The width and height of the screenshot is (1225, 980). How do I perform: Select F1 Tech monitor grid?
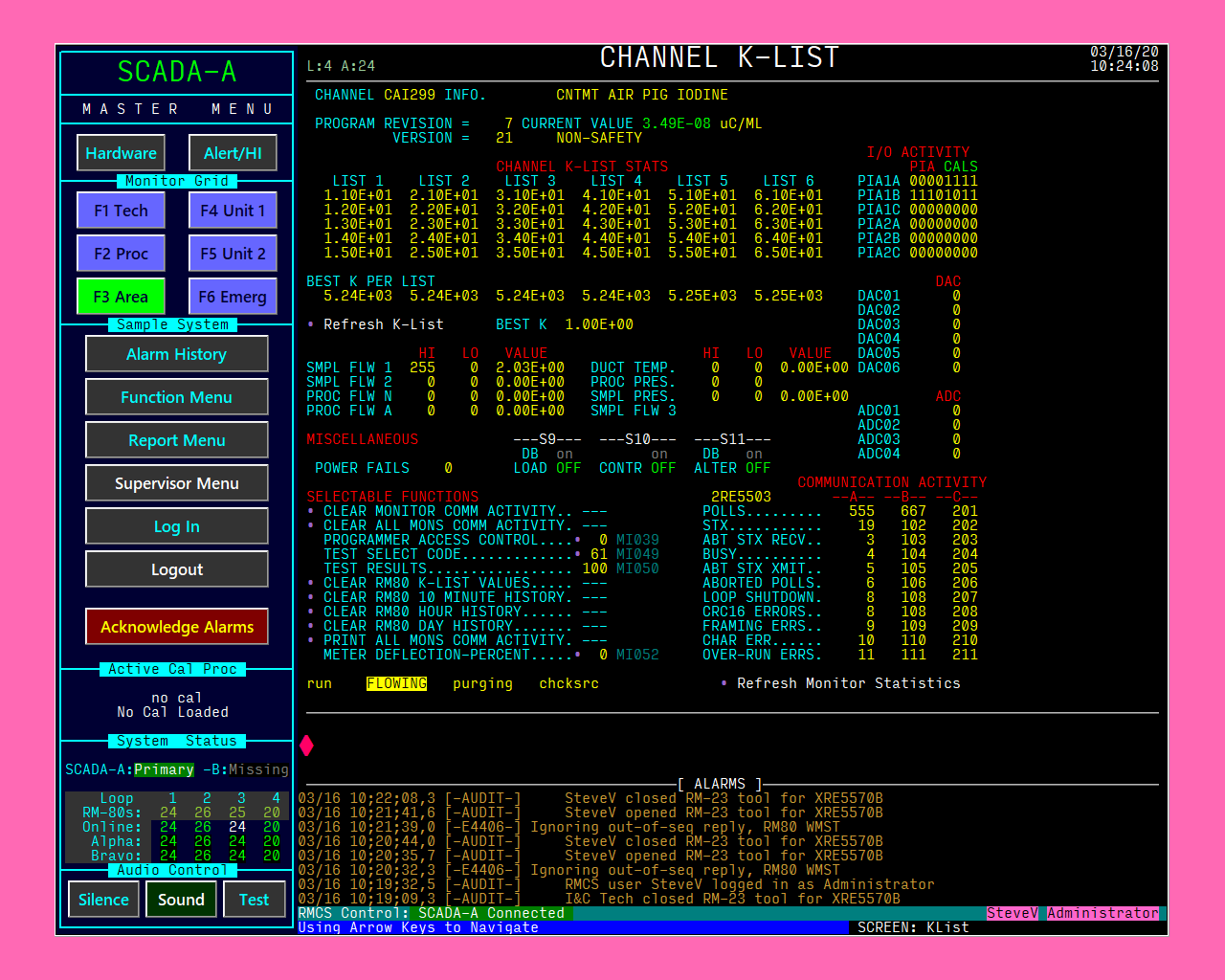(x=121, y=211)
